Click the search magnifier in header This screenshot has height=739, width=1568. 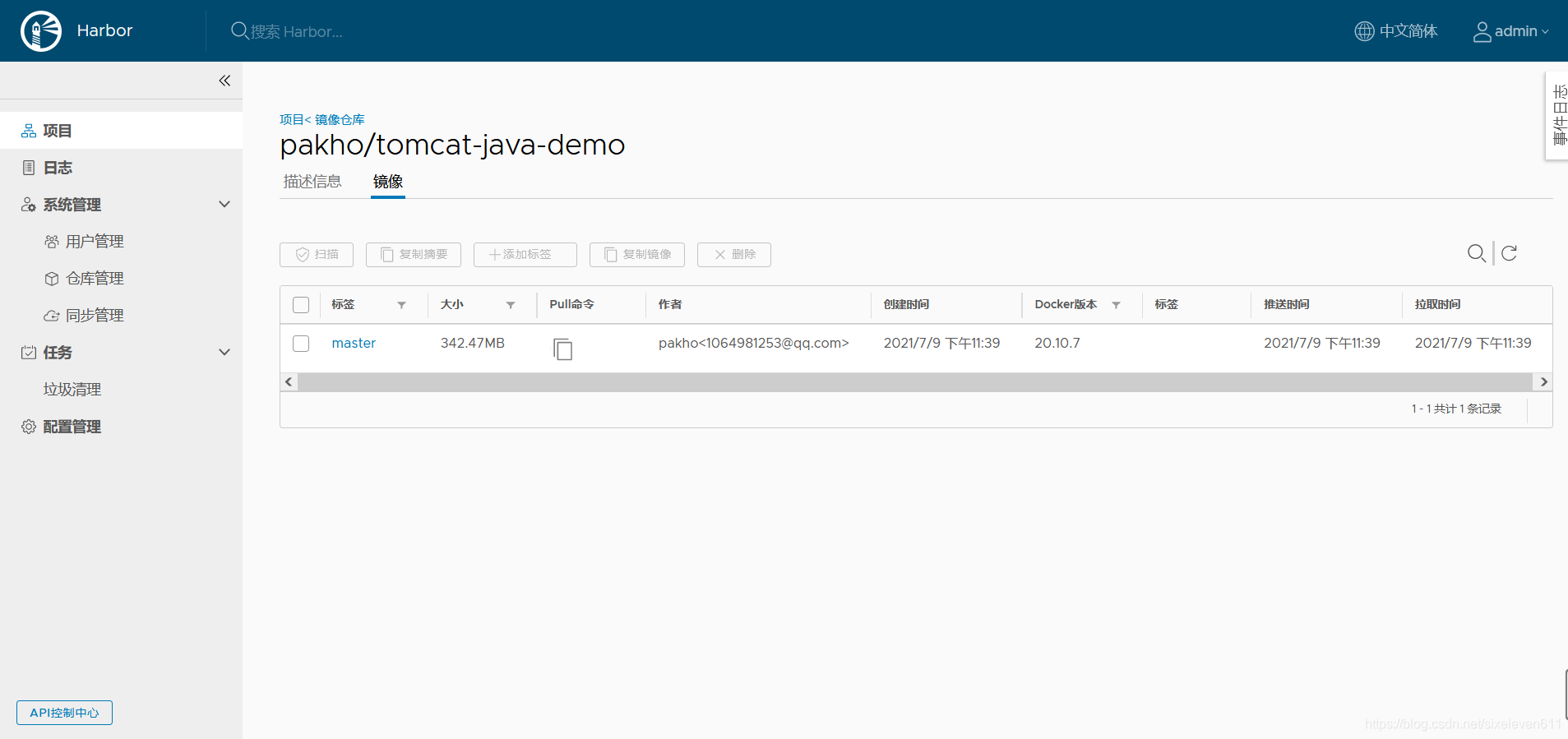(x=239, y=31)
